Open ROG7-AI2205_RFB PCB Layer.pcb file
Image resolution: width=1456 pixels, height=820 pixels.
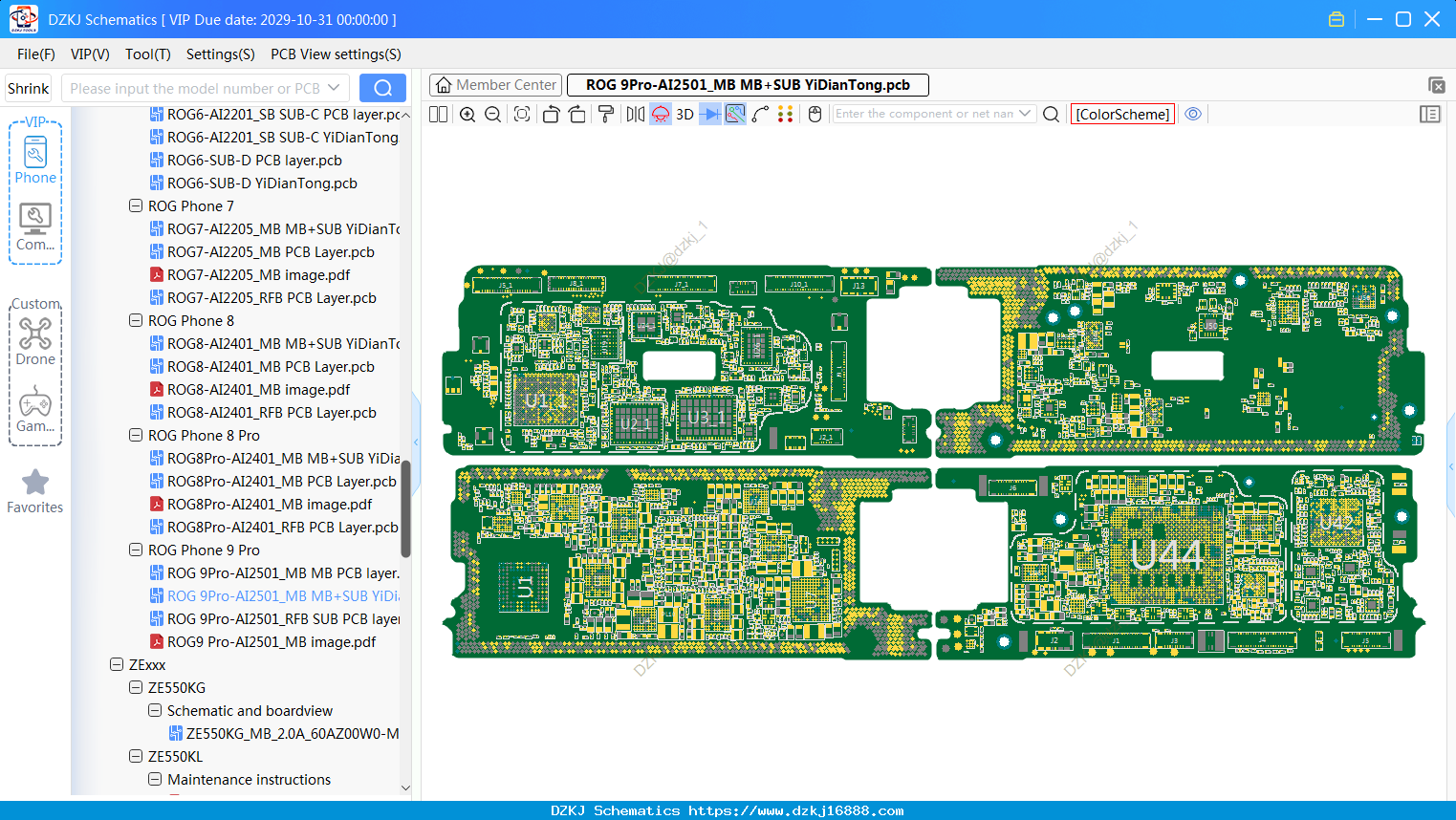tap(263, 298)
